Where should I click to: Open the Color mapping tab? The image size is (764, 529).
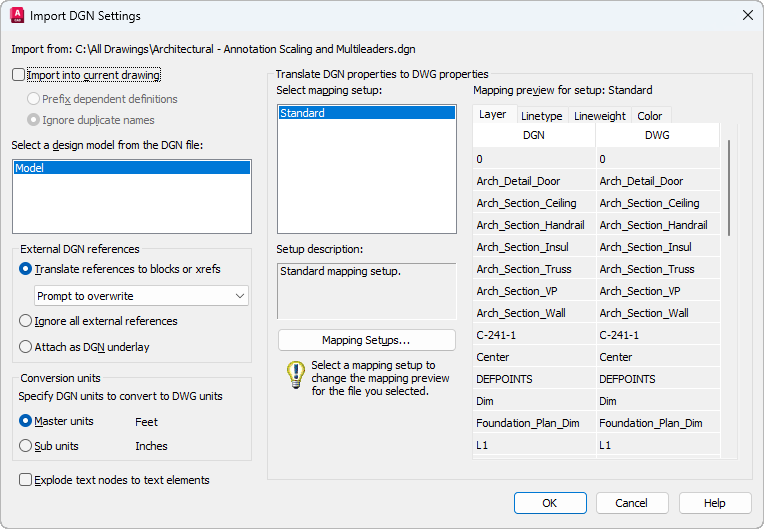pyautogui.click(x=650, y=116)
